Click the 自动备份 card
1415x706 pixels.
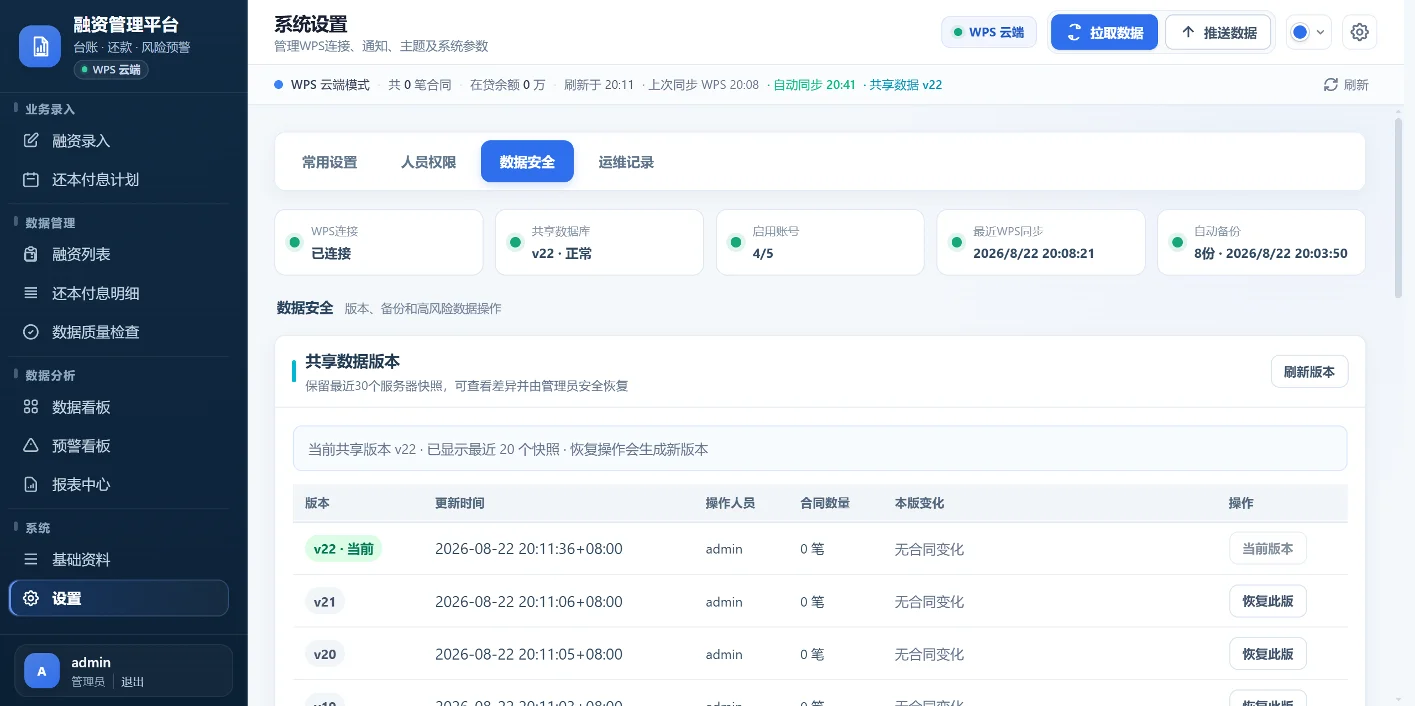pyautogui.click(x=1261, y=242)
